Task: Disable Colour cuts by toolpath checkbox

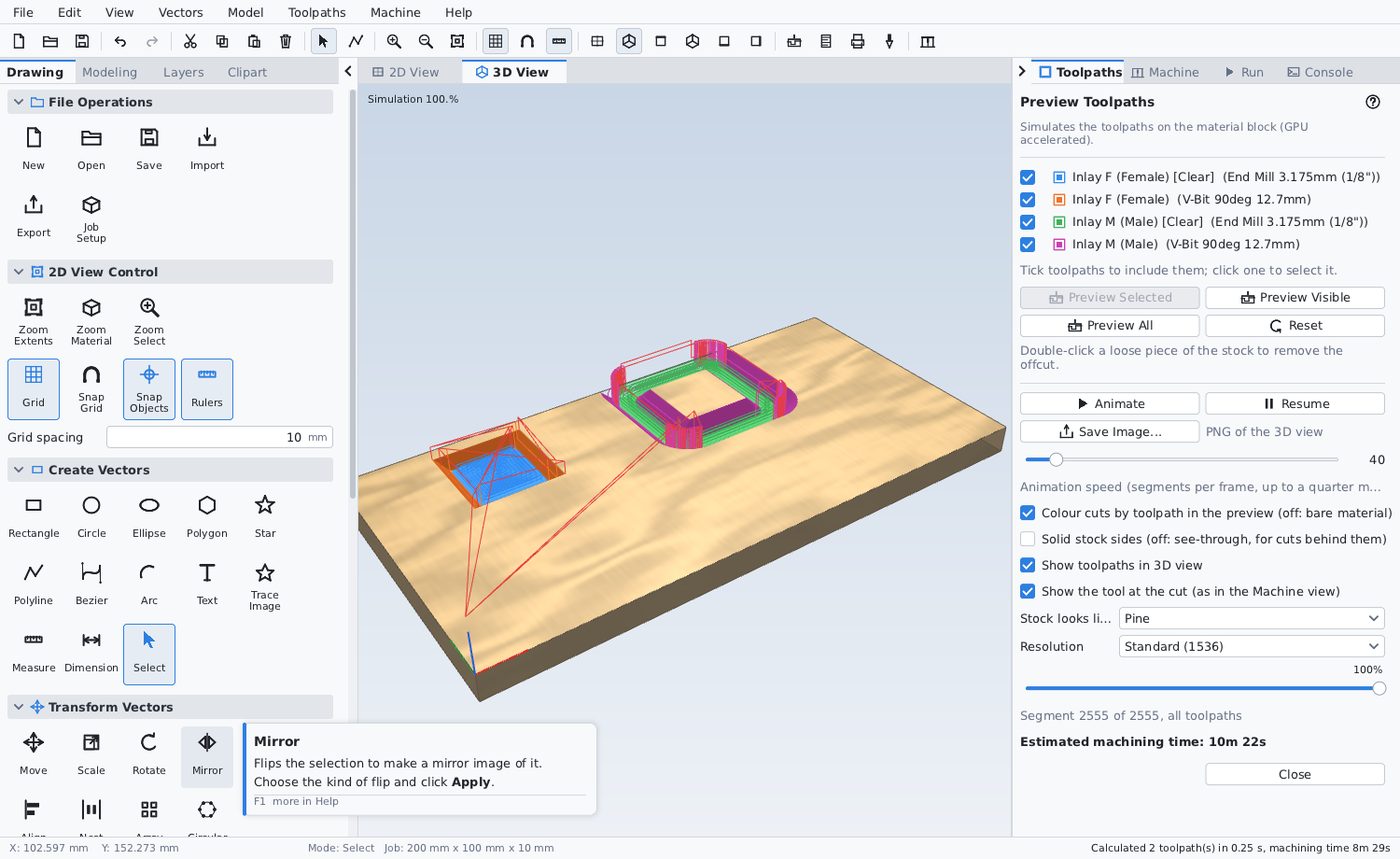Action: point(1027,513)
